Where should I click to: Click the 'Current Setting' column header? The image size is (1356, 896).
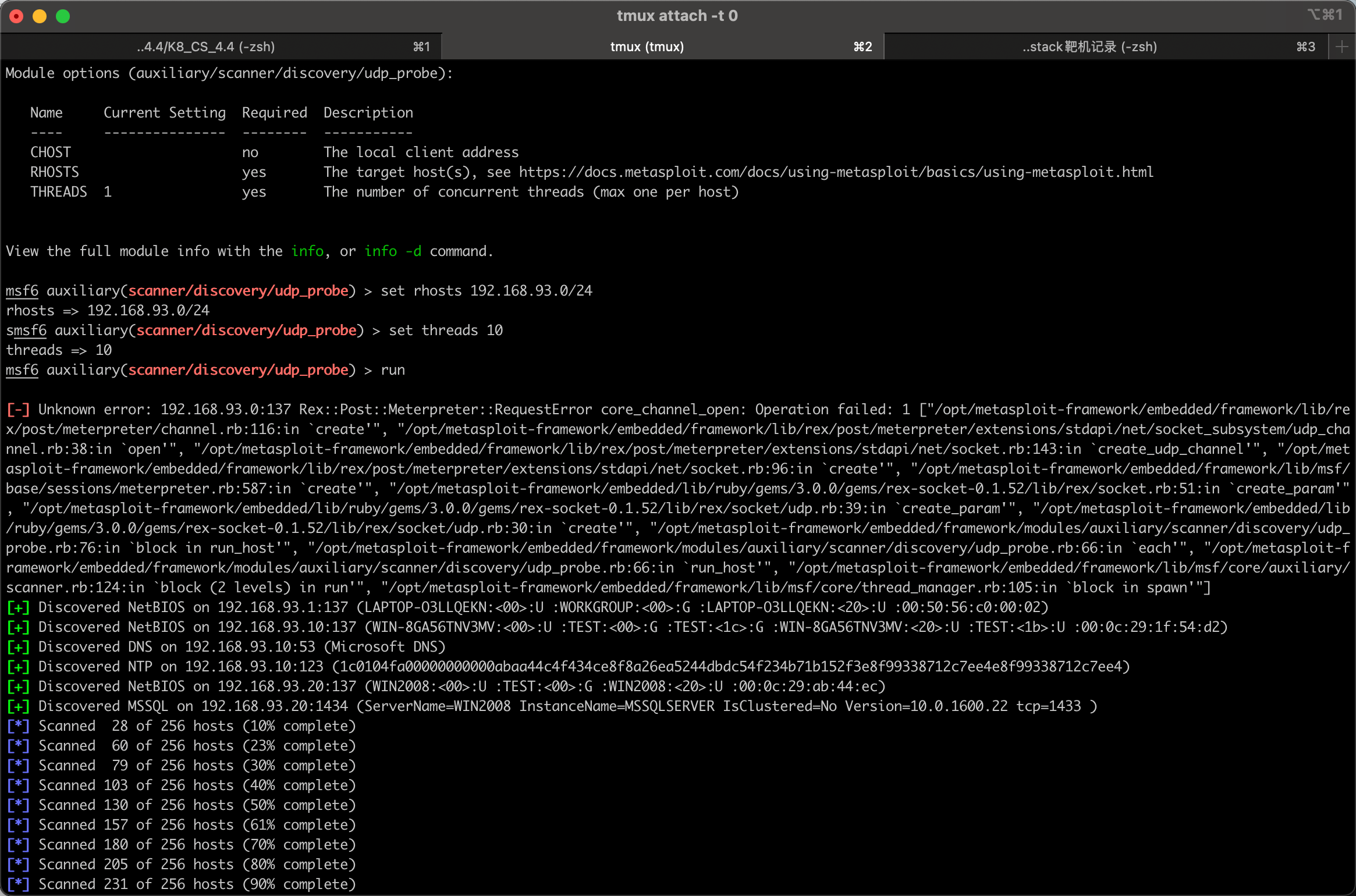click(165, 113)
